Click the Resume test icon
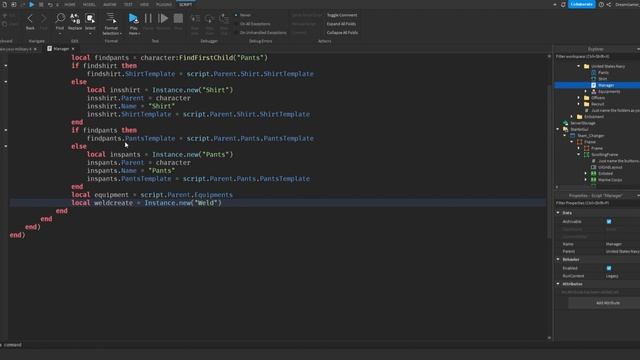Viewport: 640px width, 360px height. tap(163, 18)
